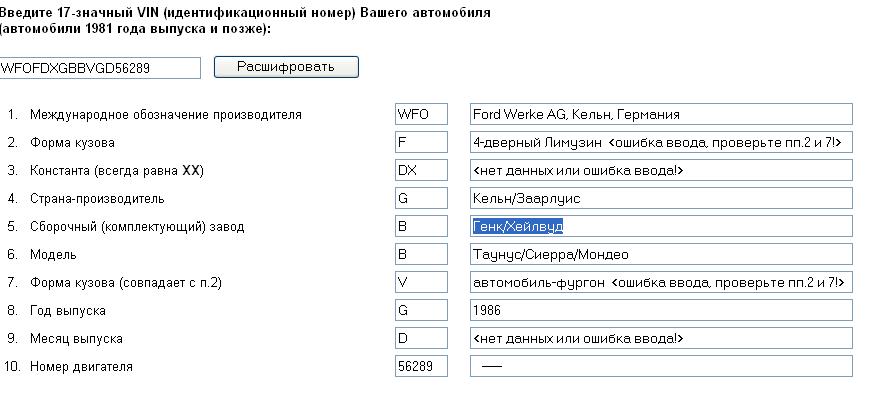Viewport: 883px width, 405px height.
Task: Click the Ford Werke AG description field
Action: 661,115
